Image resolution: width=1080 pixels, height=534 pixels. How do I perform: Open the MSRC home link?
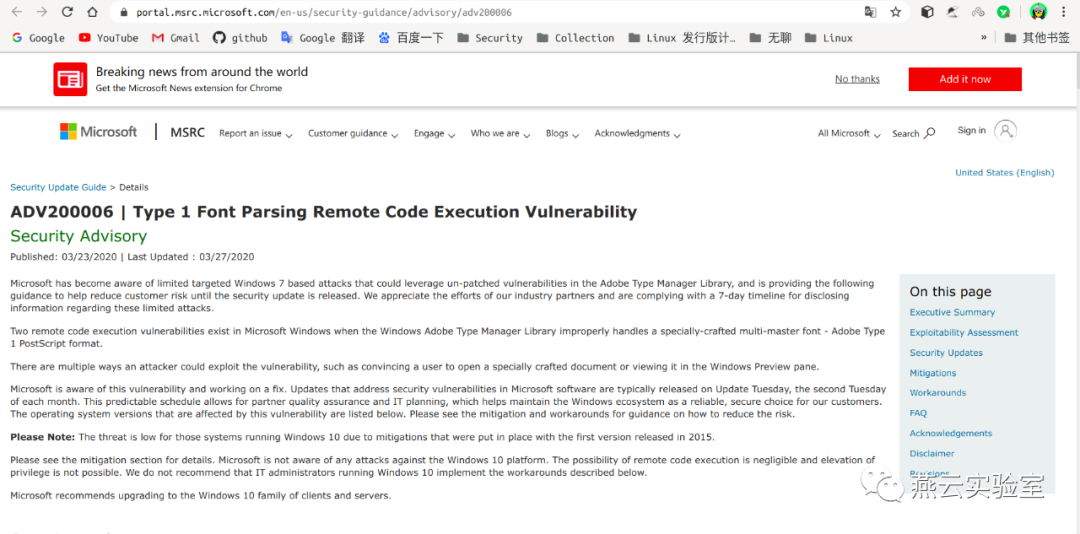click(x=187, y=133)
